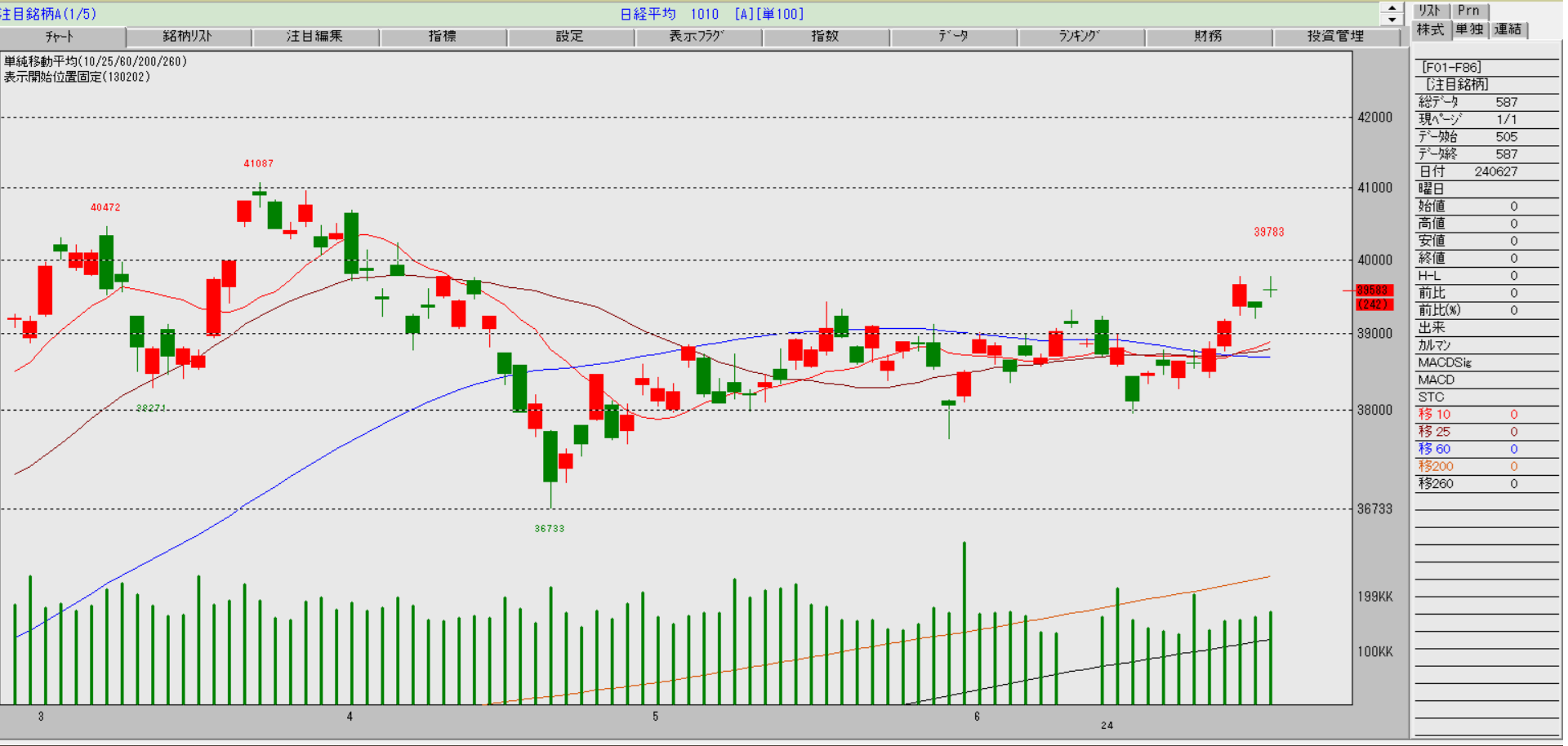The image size is (1568, 746).
Task: Click the リスト button
Action: click(x=1431, y=11)
